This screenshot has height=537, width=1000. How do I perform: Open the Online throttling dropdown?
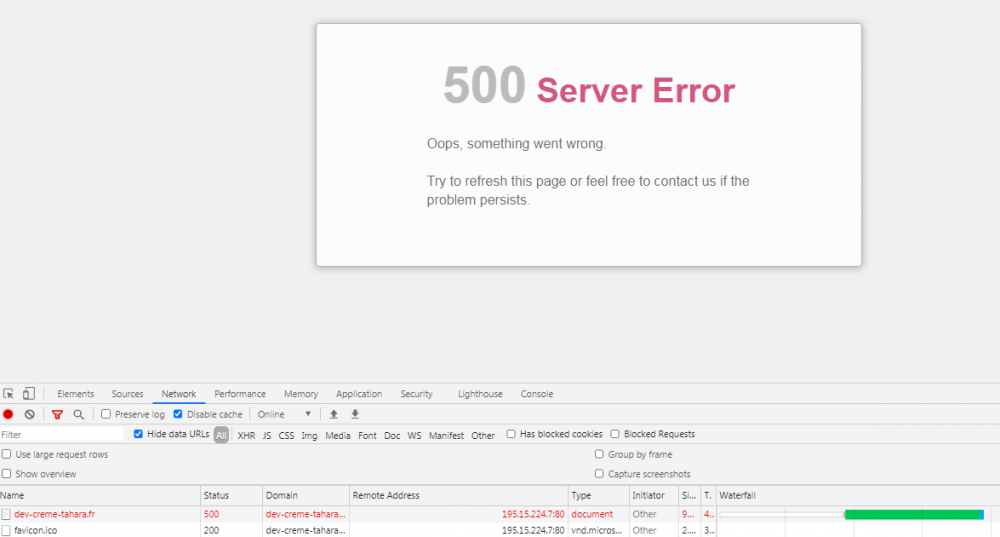tap(284, 414)
